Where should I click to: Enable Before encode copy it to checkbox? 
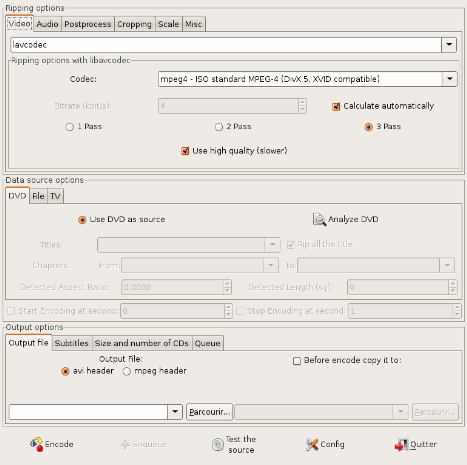coord(297,361)
